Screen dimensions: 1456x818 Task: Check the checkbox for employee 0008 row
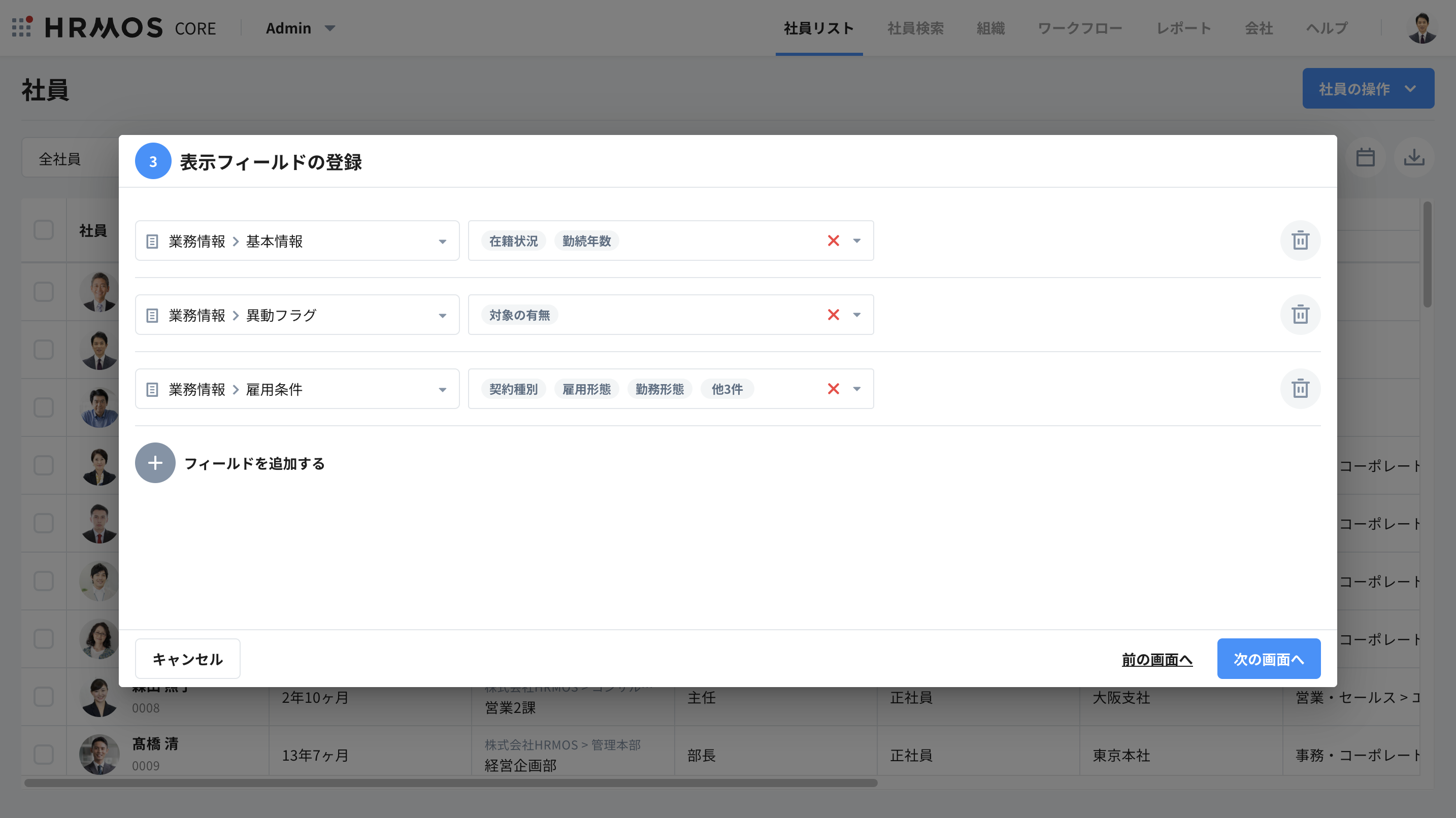[x=44, y=697]
